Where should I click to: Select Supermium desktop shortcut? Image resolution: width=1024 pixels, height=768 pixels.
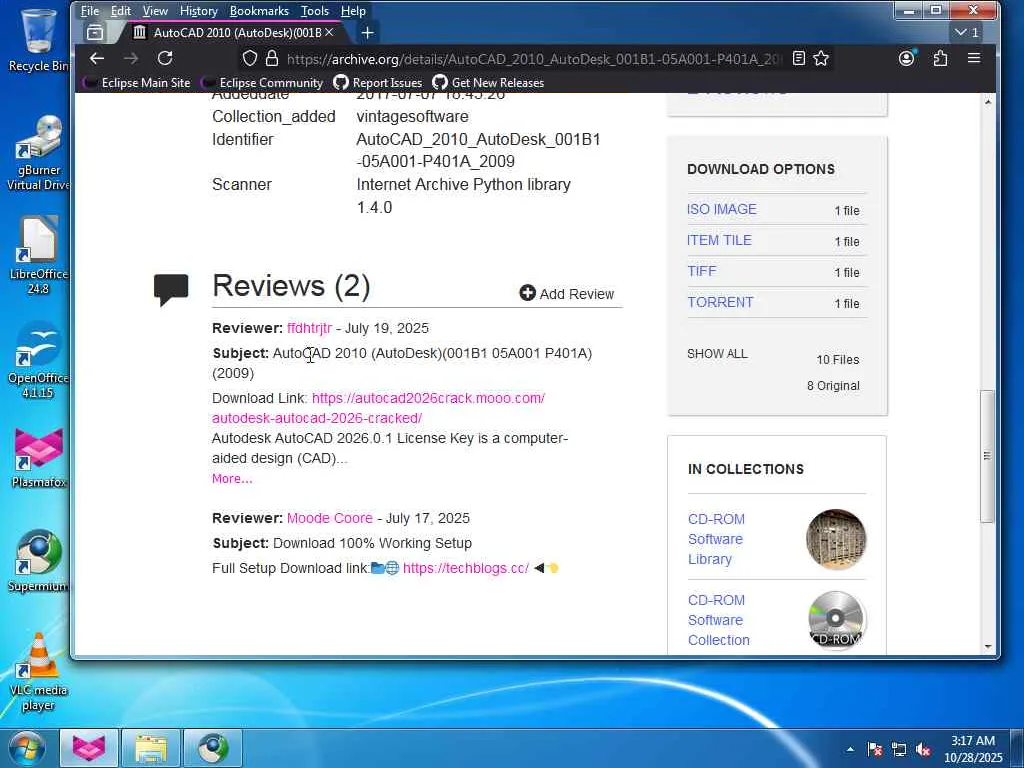tap(37, 562)
